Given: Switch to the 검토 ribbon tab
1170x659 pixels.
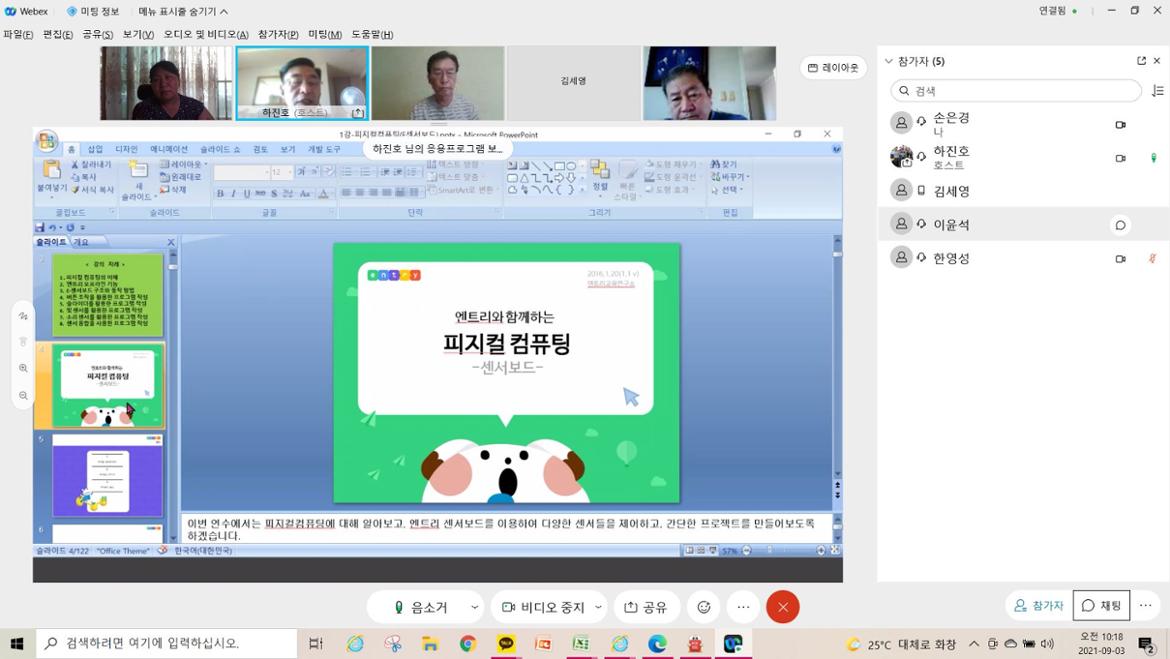Looking at the screenshot, I should pos(260,149).
